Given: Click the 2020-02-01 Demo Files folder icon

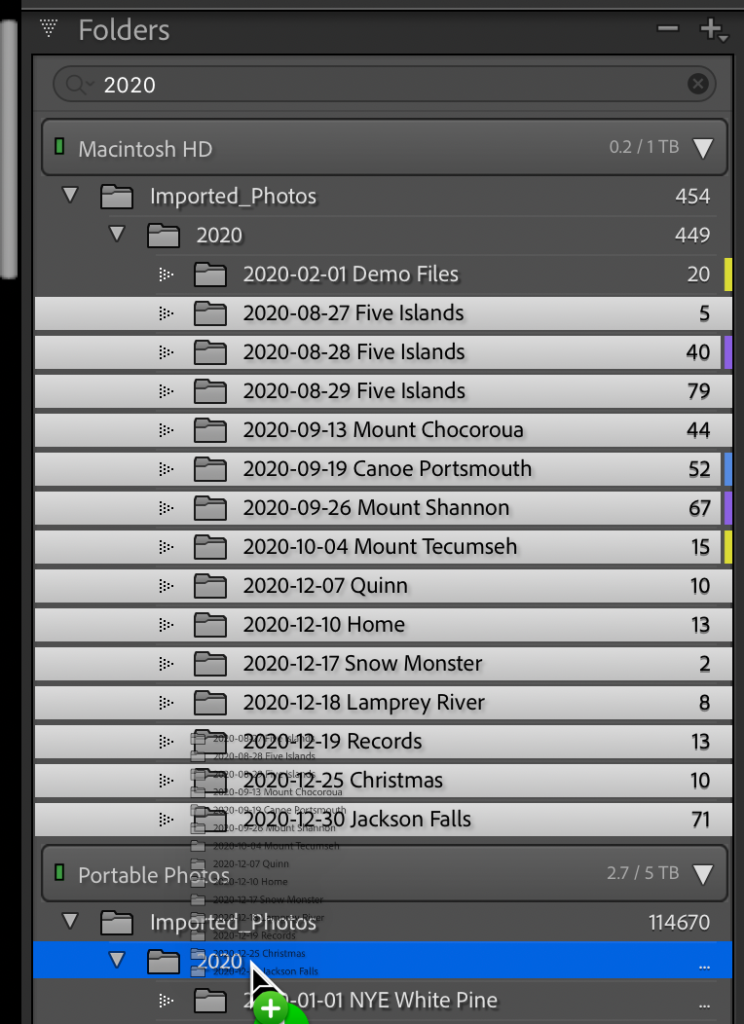Looking at the screenshot, I should (210, 274).
